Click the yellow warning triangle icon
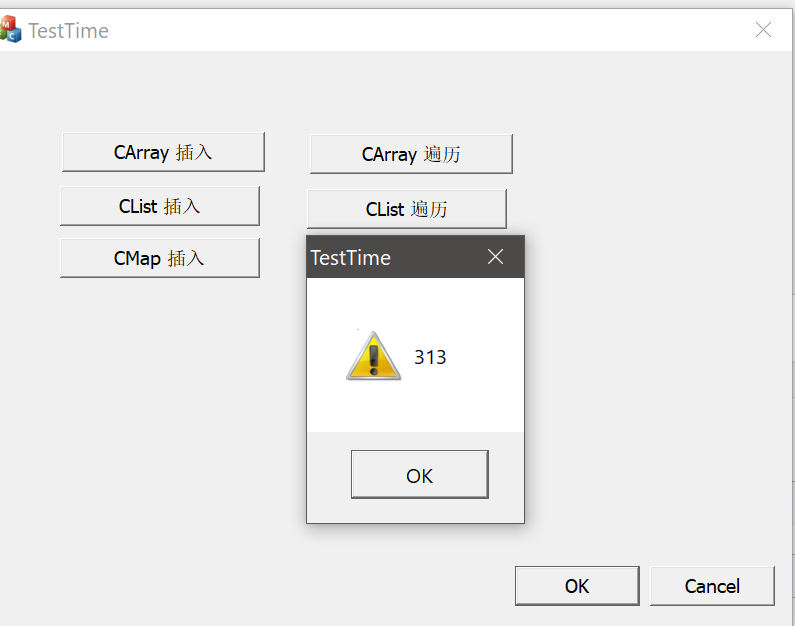This screenshot has height=626, width=795. click(374, 356)
